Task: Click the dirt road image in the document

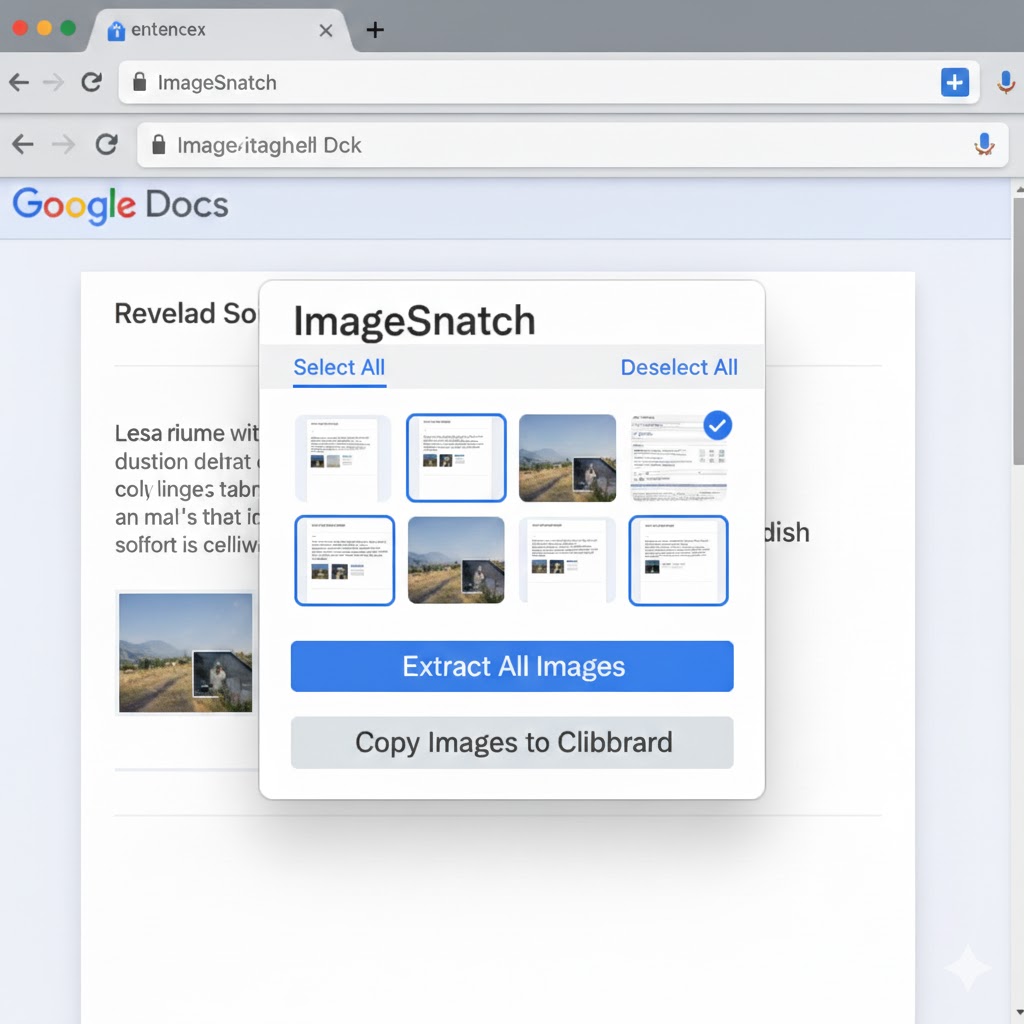Action: (x=183, y=652)
